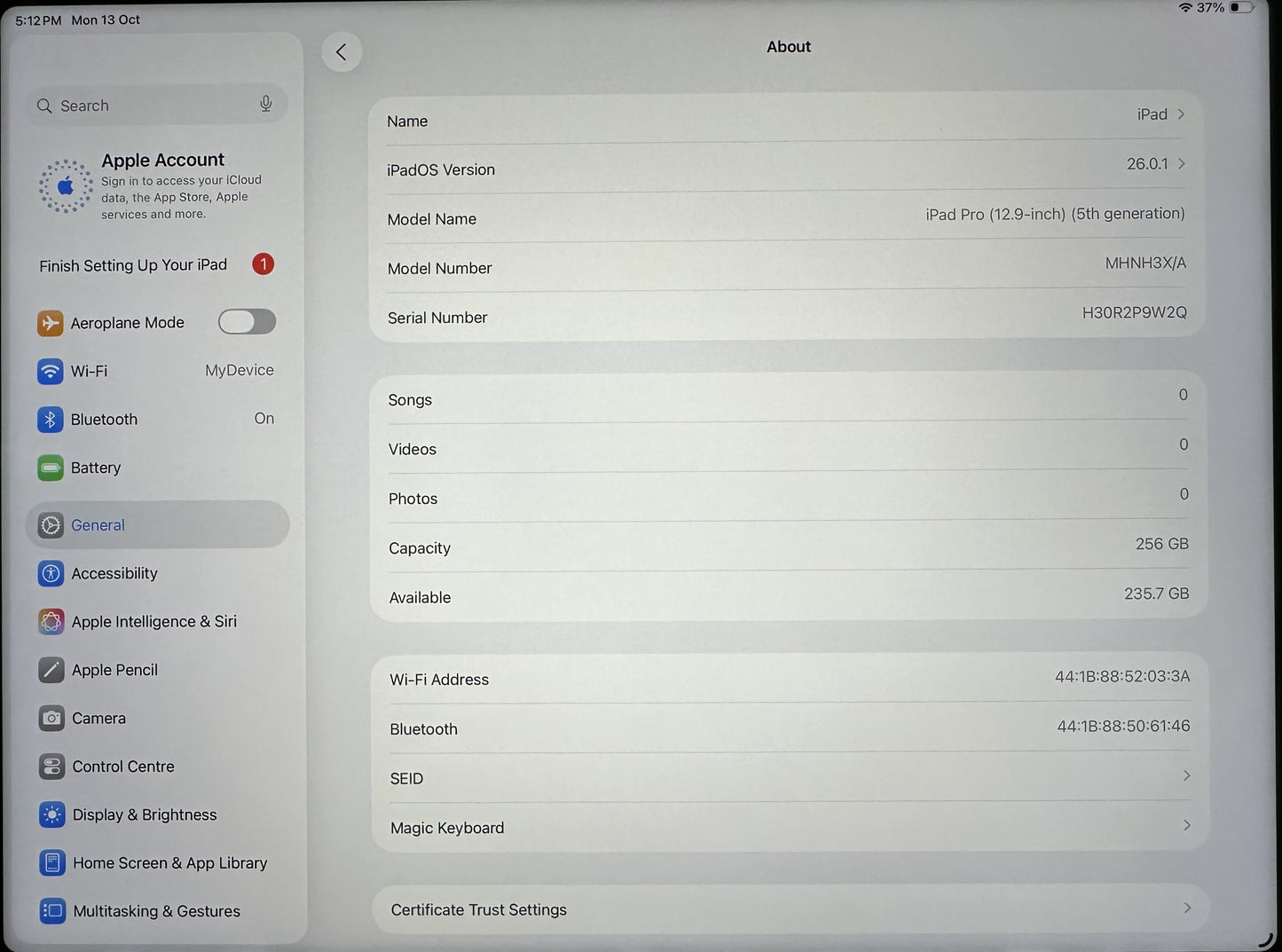This screenshot has width=1282, height=952.
Task: Open iPadOS Version details chevron
Action: (1181, 164)
